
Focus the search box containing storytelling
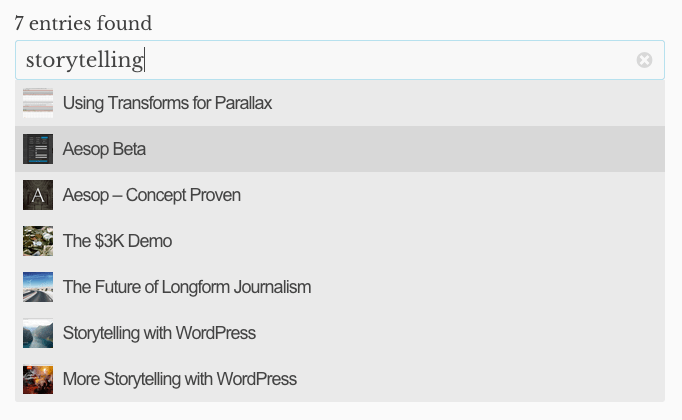340,60
